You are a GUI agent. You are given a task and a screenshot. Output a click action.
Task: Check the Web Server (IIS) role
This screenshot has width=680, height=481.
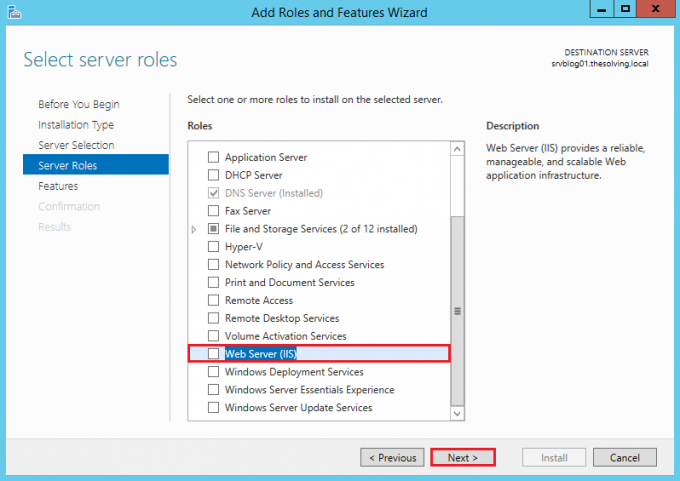pyautogui.click(x=213, y=354)
